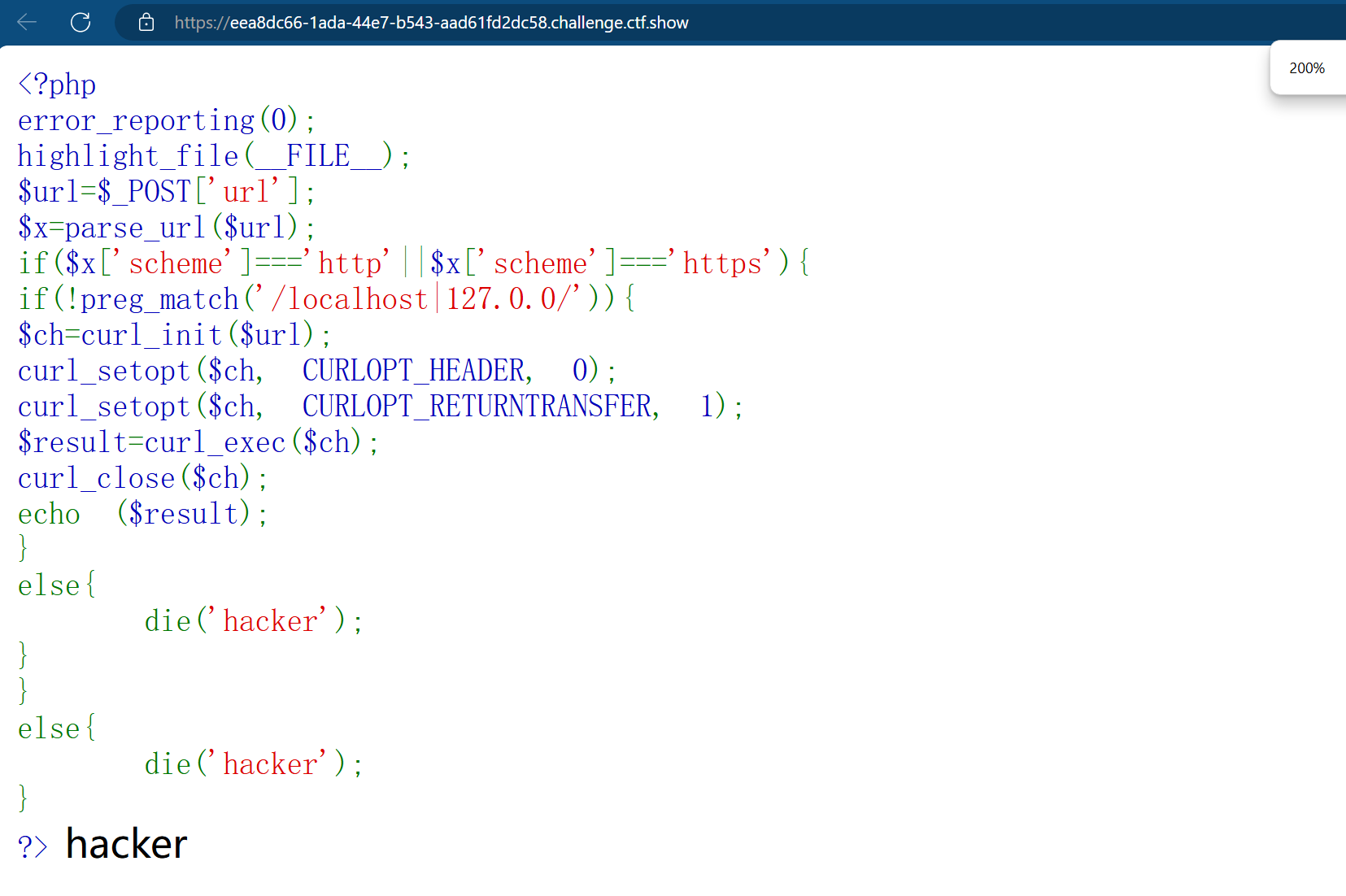Viewport: 1346px width, 896px height.
Task: Click the '$result=curl_exec($ch);' line
Action: 198,442
